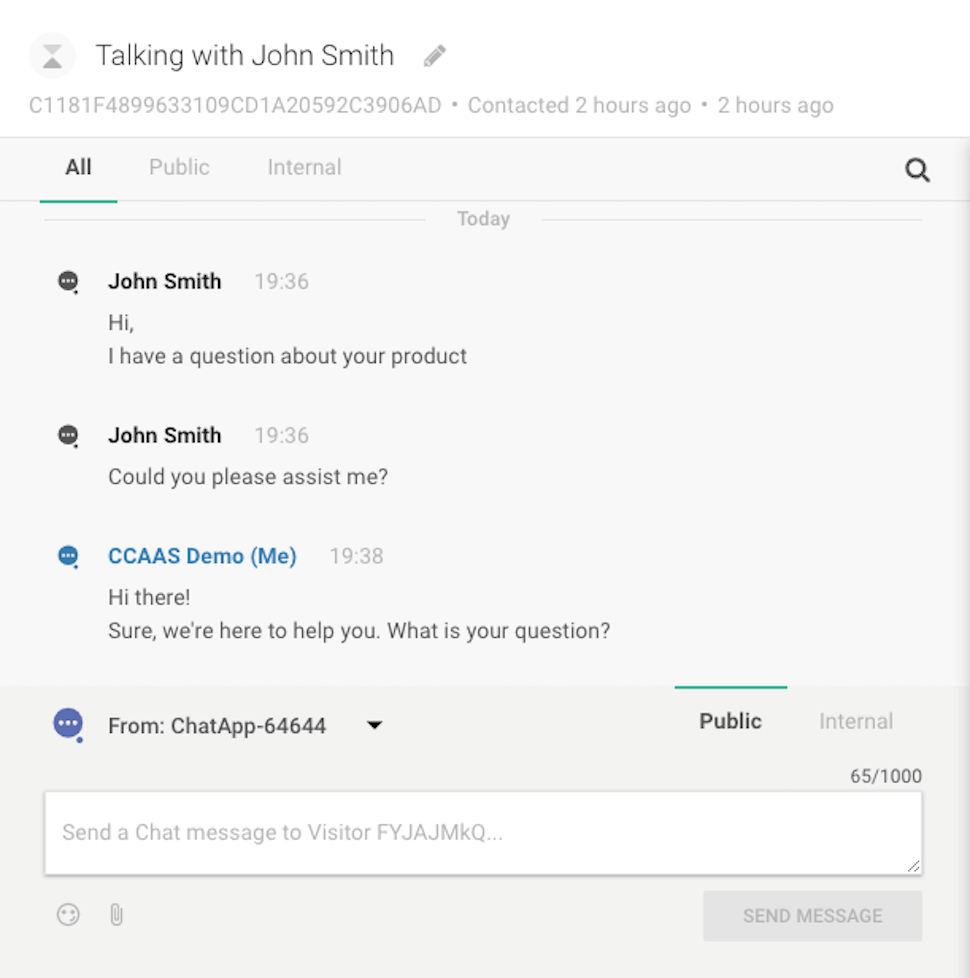Expand the From channel dropdown arrow
This screenshot has height=978, width=970.
374,725
